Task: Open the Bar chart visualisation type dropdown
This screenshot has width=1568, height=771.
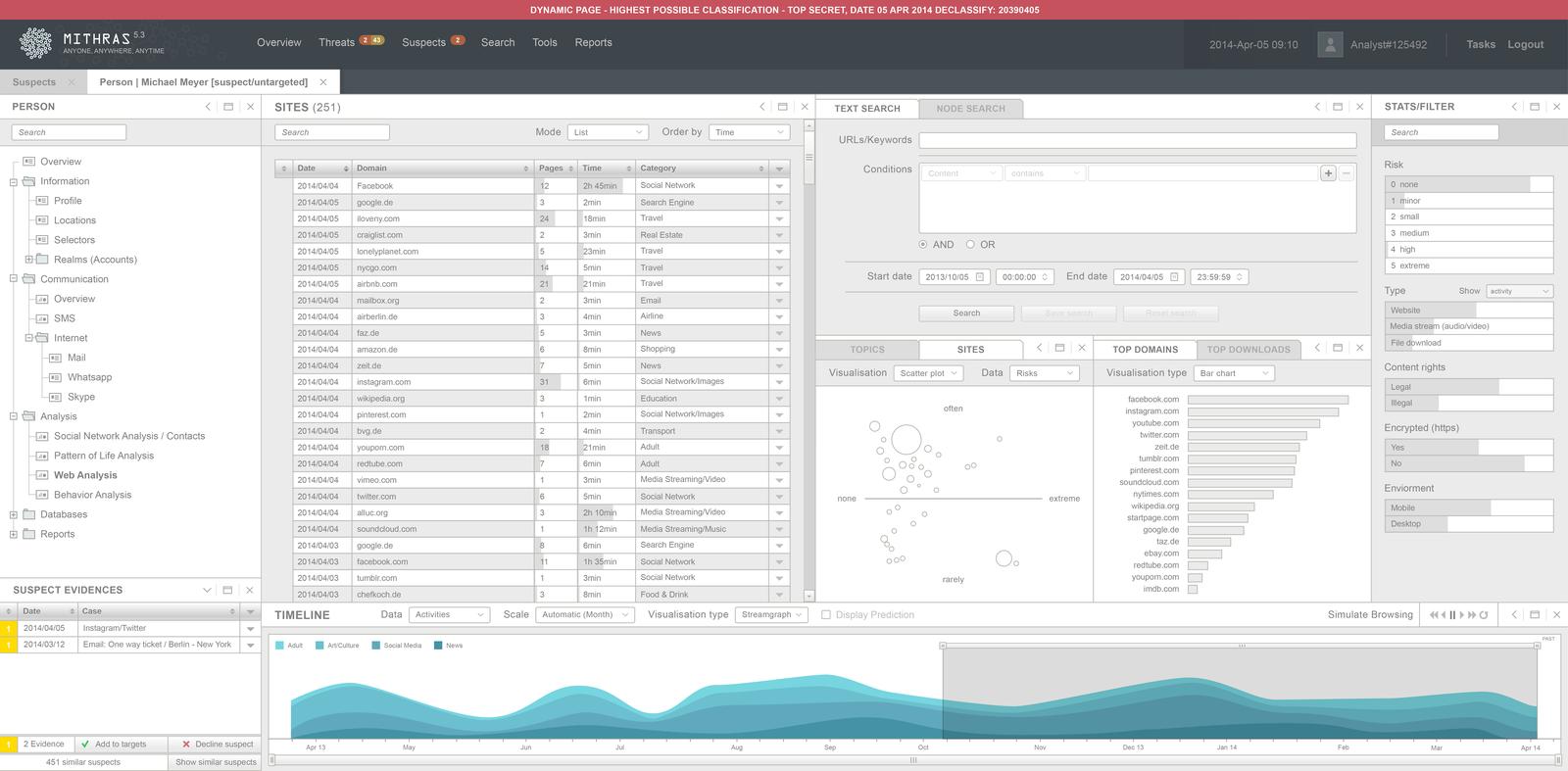Action: pos(1235,373)
